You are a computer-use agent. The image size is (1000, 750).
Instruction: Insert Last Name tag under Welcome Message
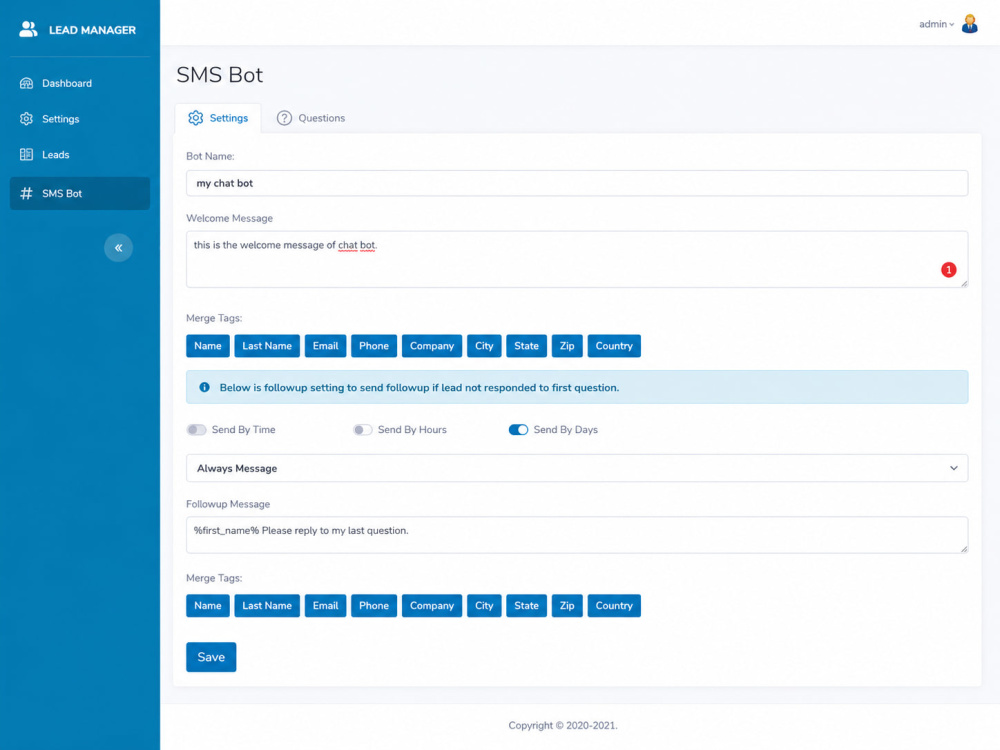click(x=267, y=346)
